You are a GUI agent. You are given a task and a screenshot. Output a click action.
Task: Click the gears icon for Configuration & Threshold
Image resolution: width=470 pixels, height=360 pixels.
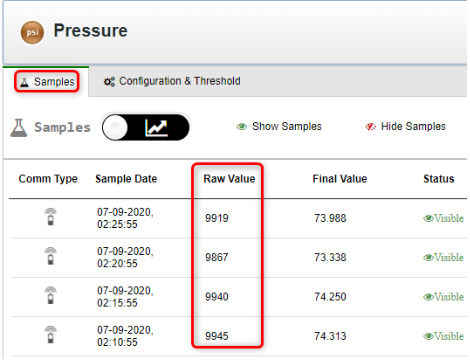(109, 81)
